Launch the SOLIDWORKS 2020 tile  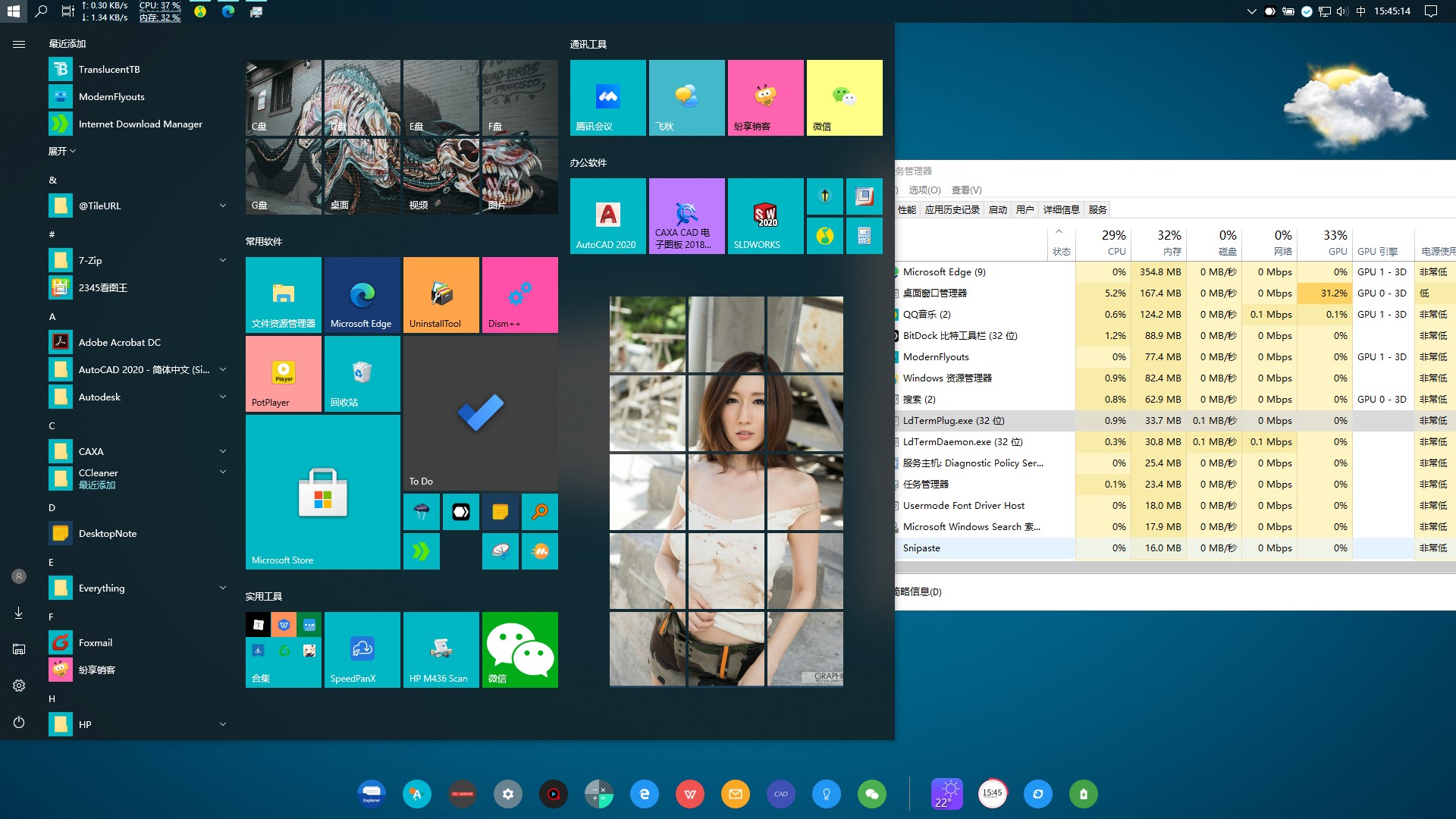pyautogui.click(x=764, y=215)
